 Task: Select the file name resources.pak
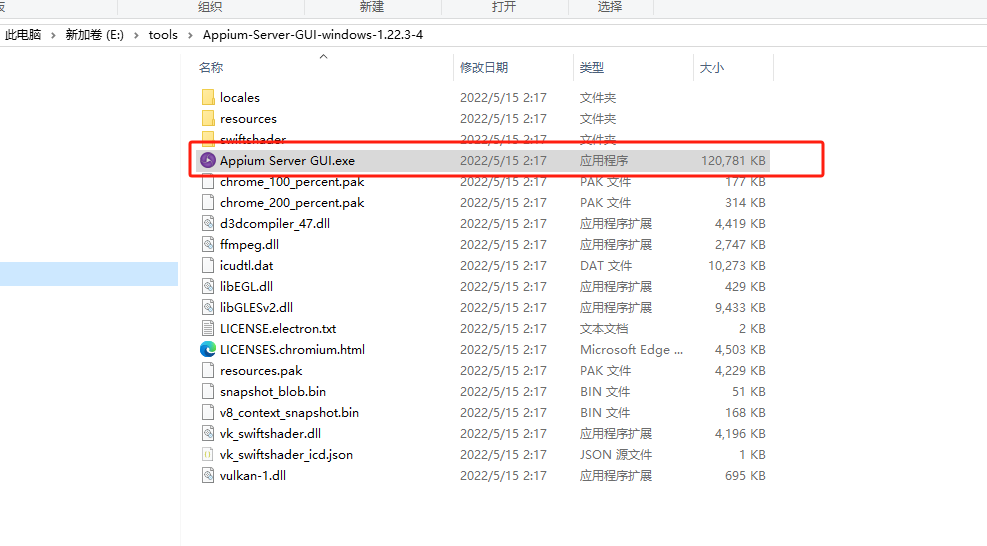click(x=261, y=370)
